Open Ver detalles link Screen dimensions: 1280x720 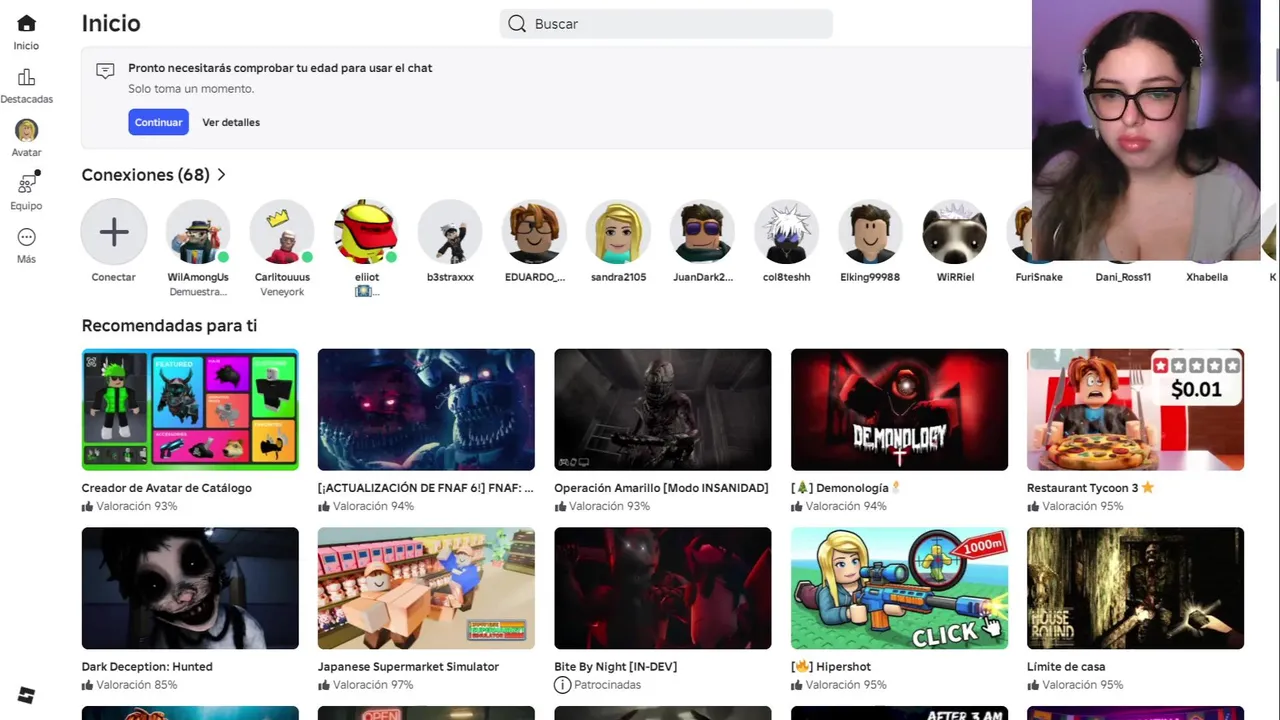(x=231, y=122)
